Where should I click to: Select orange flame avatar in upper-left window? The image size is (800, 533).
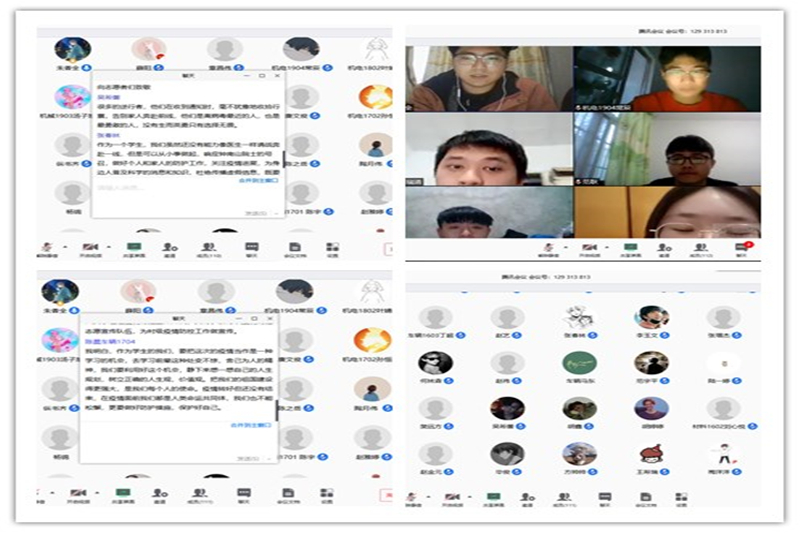click(376, 96)
